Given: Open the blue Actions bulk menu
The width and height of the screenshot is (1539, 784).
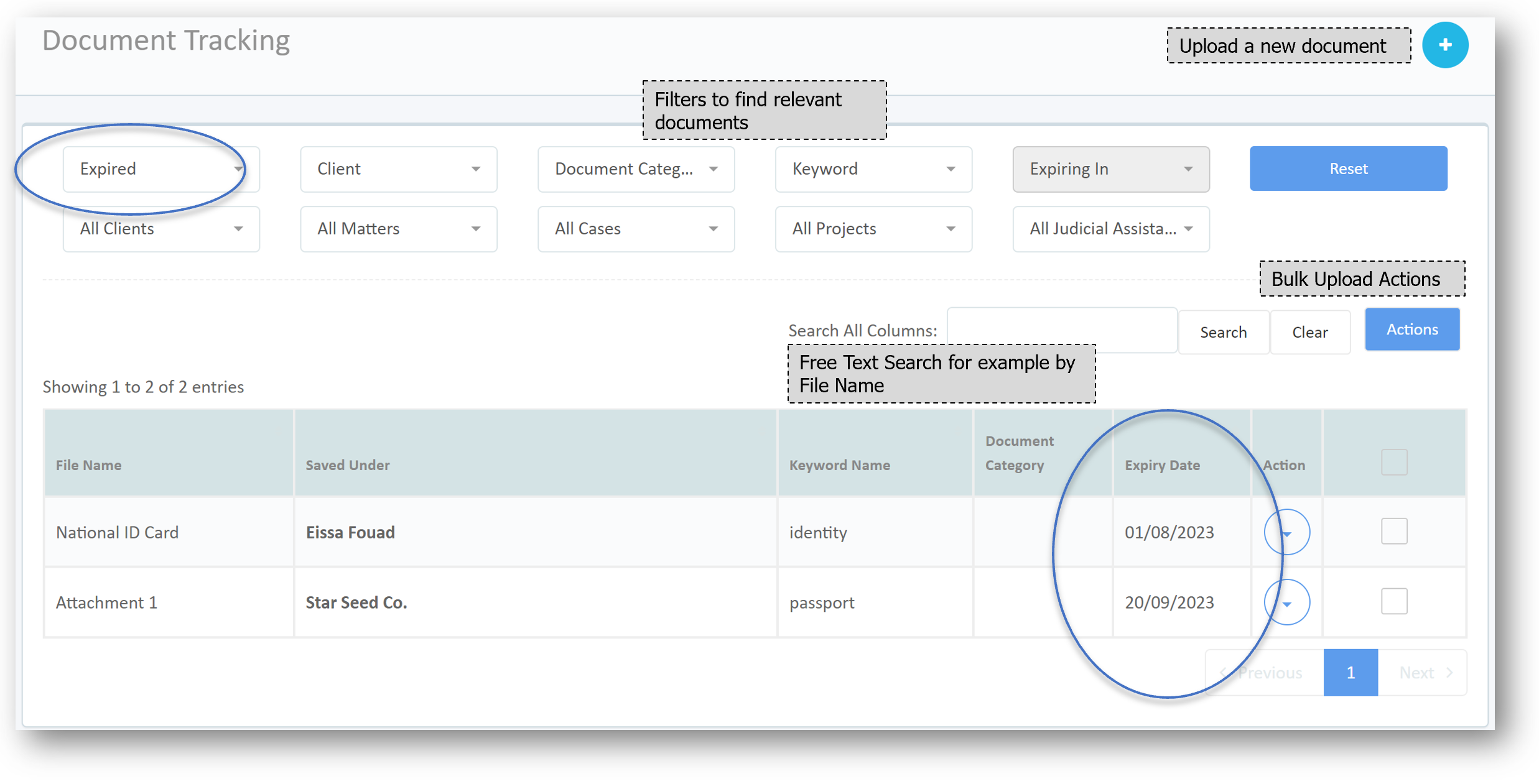Looking at the screenshot, I should 1411,330.
